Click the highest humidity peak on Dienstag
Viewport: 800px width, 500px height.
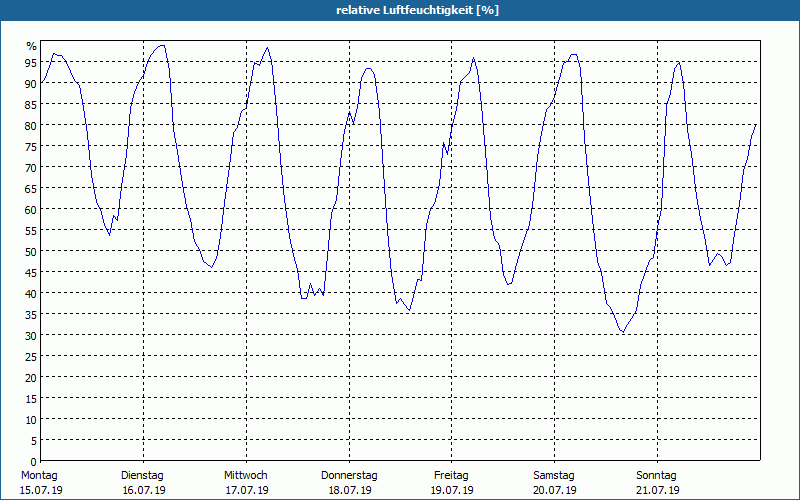(x=162, y=45)
